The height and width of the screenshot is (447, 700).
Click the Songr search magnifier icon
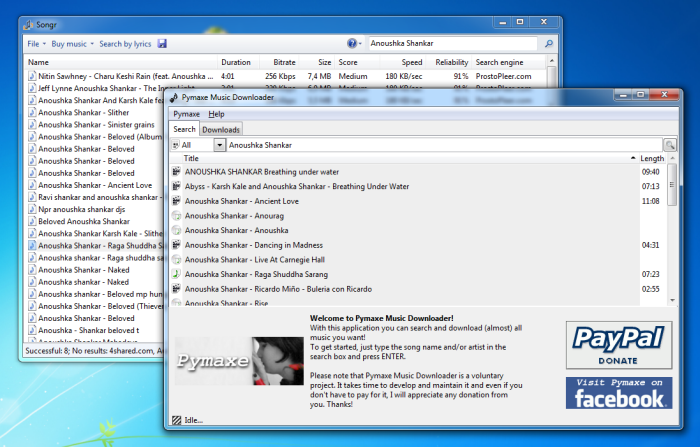[549, 44]
